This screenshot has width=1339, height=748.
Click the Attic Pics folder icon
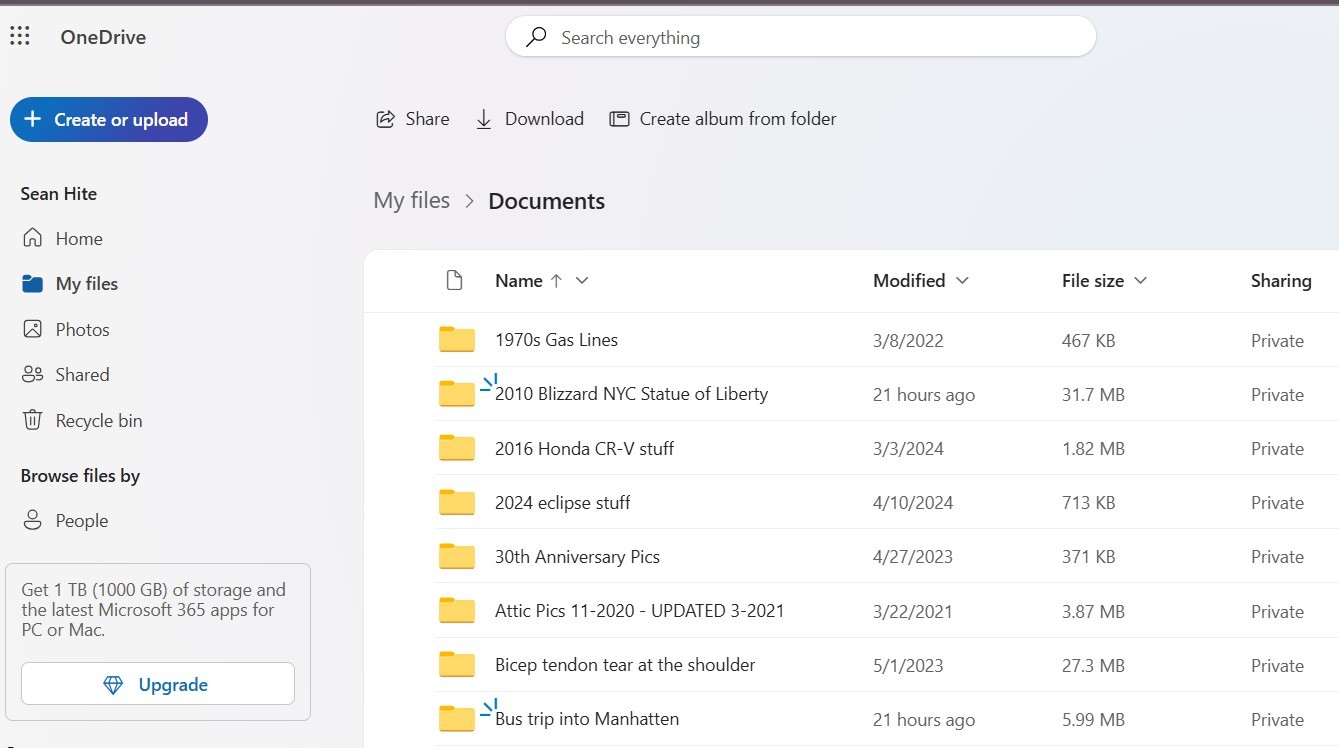tap(457, 610)
